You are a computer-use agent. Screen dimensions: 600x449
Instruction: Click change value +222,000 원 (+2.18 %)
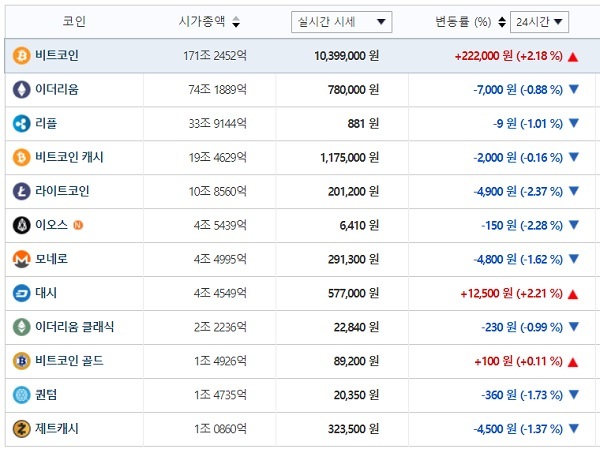[x=509, y=56]
